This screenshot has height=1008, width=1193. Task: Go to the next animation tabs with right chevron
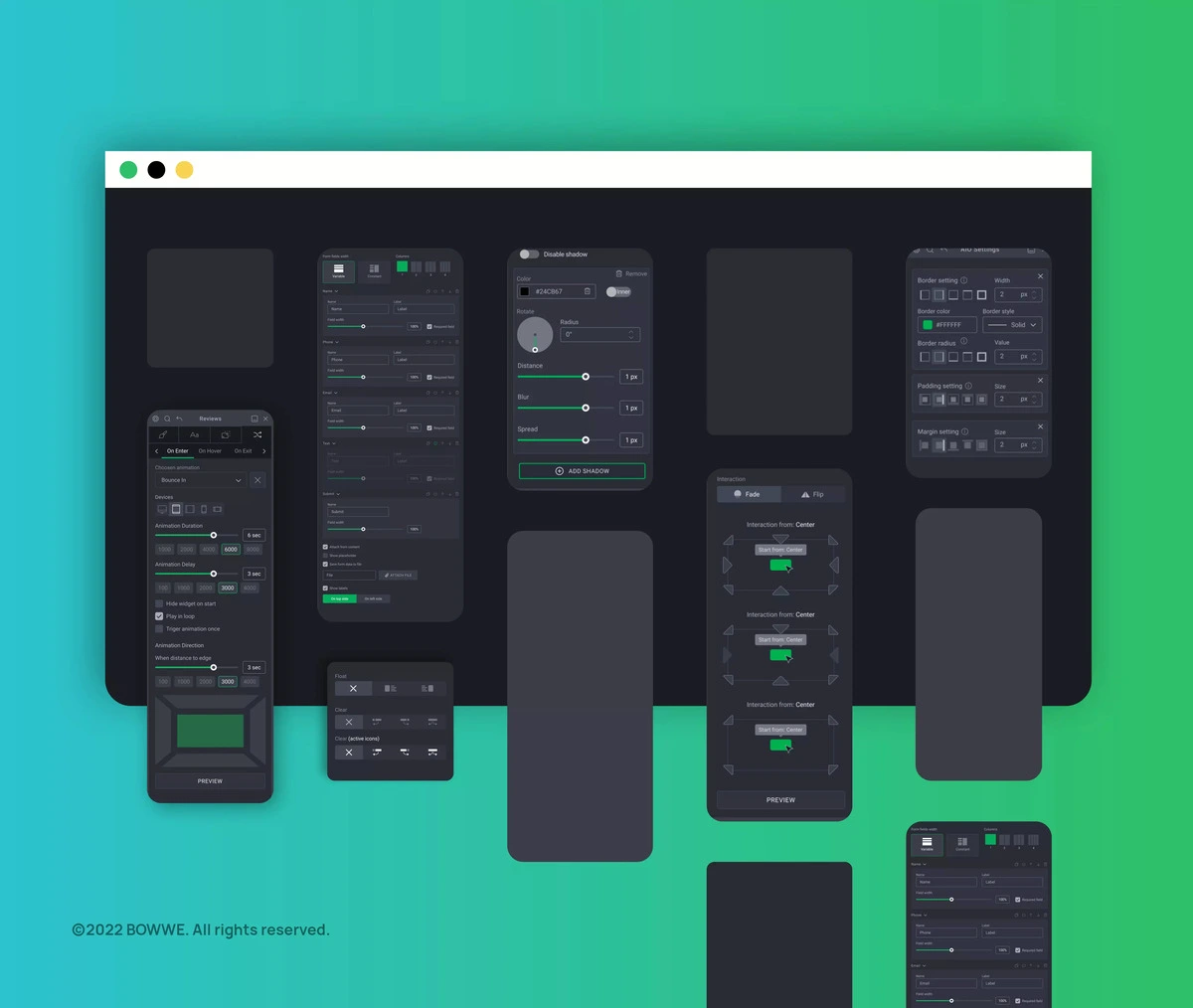(x=263, y=451)
